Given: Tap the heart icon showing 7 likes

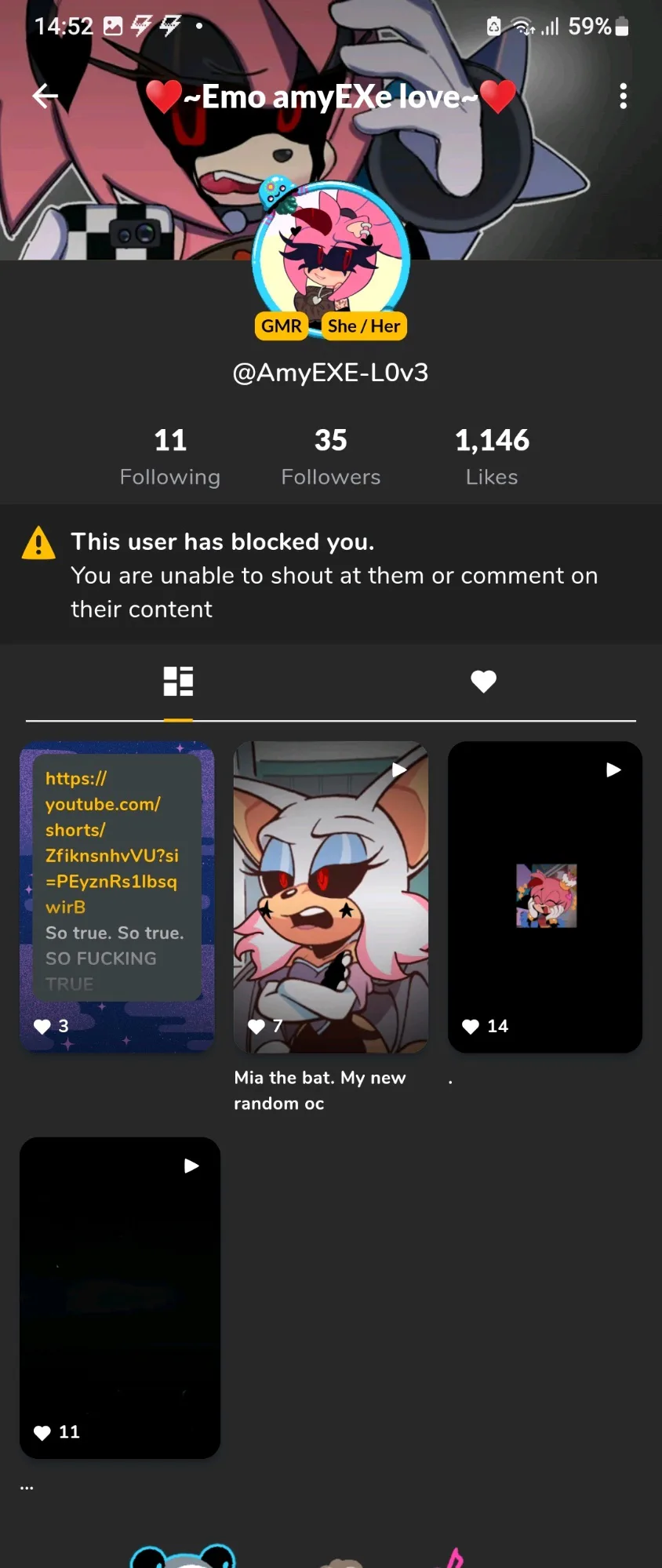Looking at the screenshot, I should click(256, 1026).
